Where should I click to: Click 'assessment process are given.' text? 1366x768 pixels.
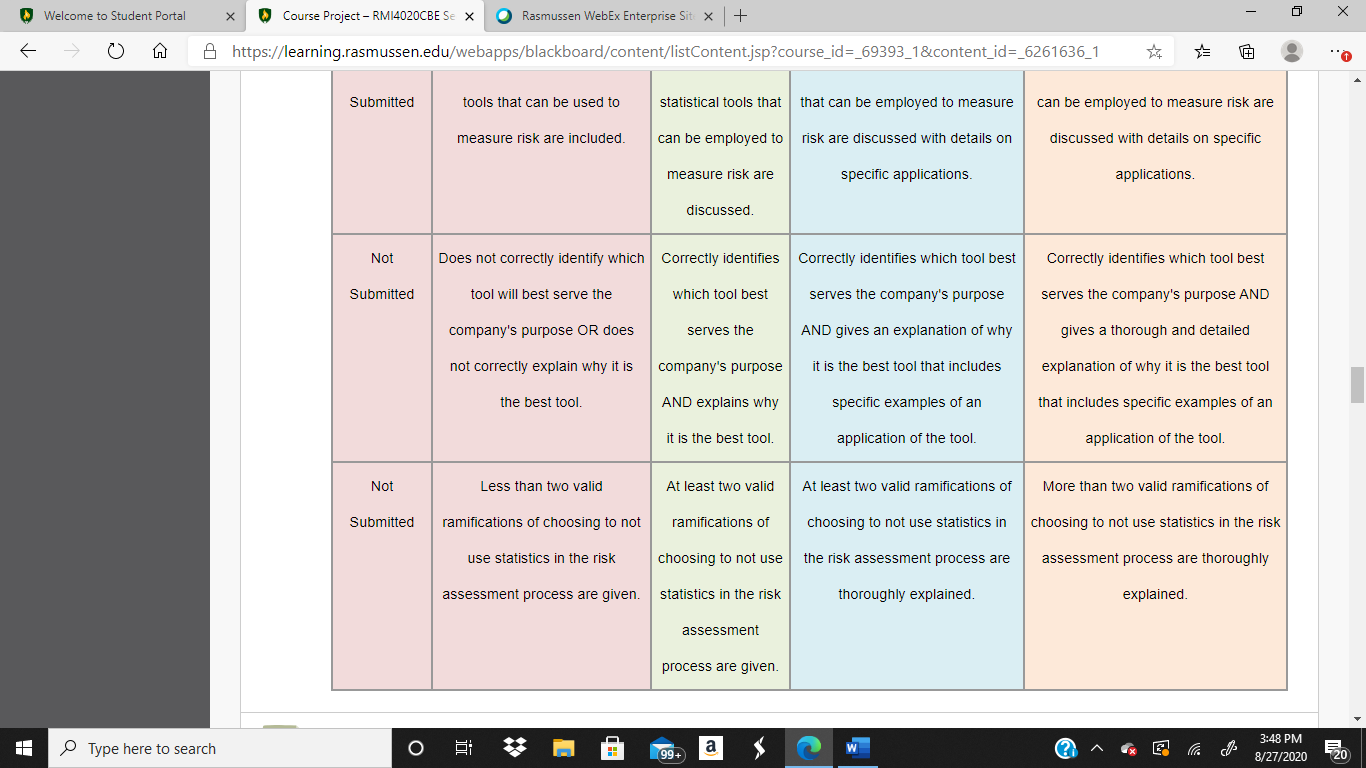click(541, 594)
